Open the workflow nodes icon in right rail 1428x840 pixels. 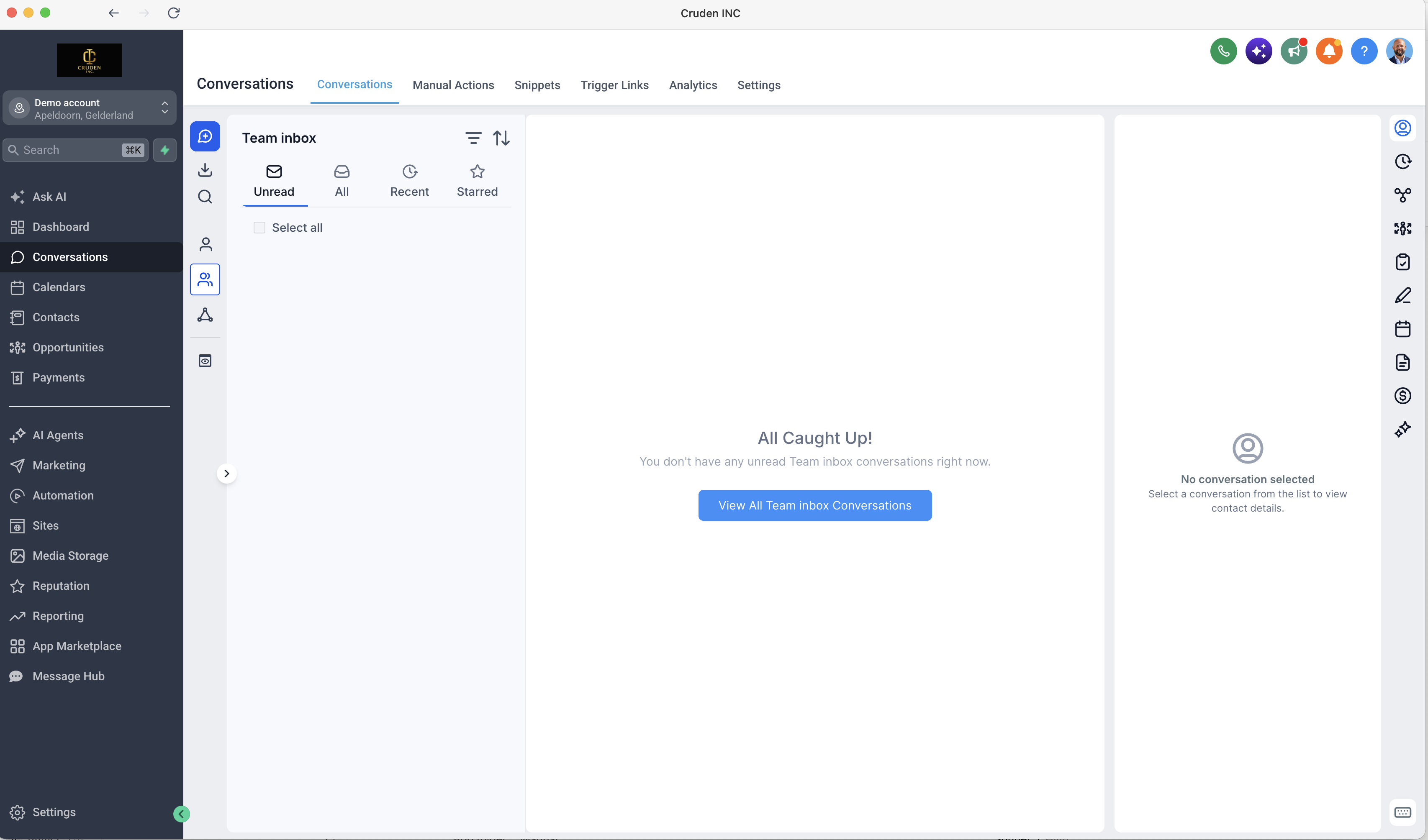(1402, 195)
